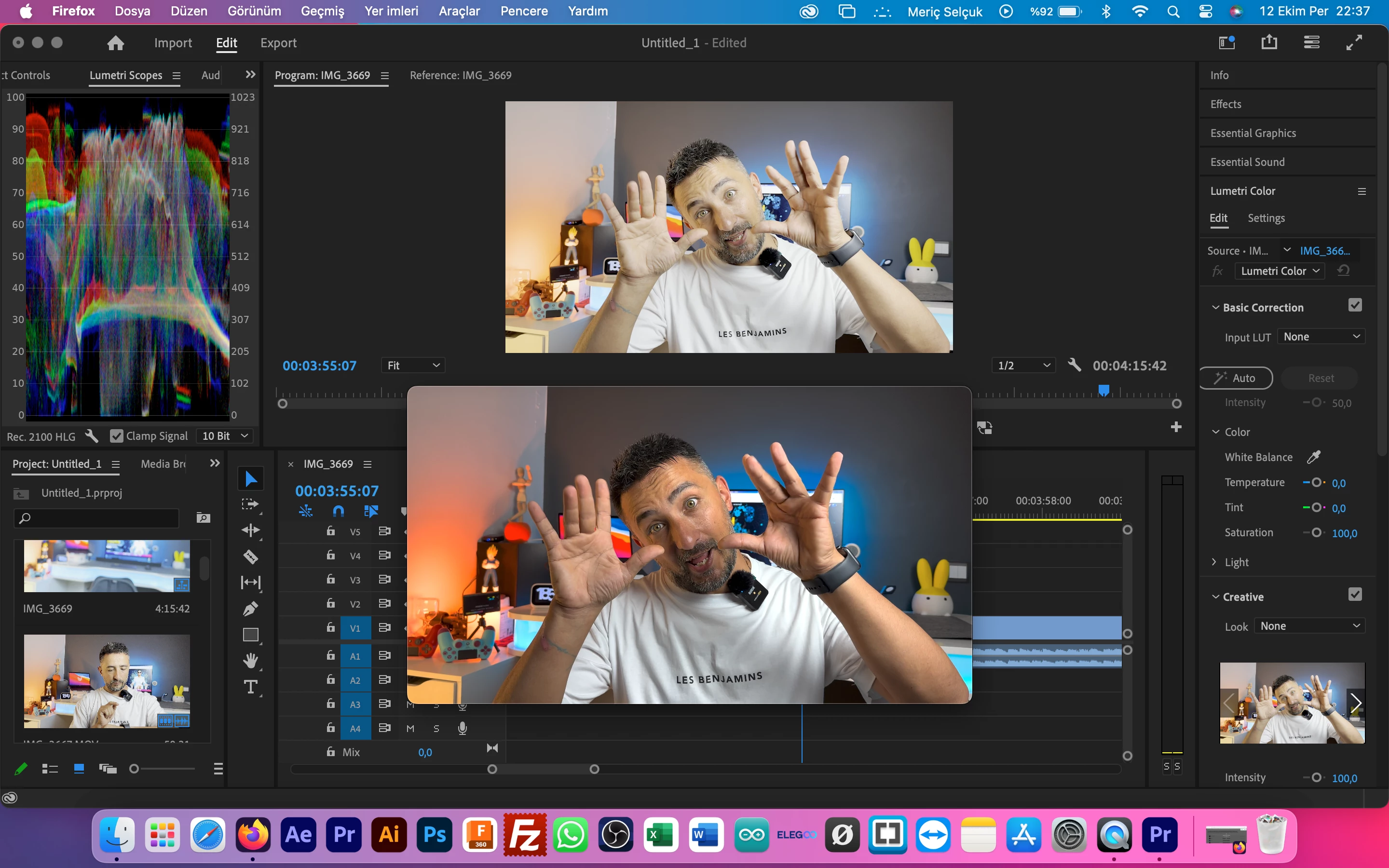Select the Hand tool
This screenshot has width=1389, height=868.
click(x=250, y=661)
